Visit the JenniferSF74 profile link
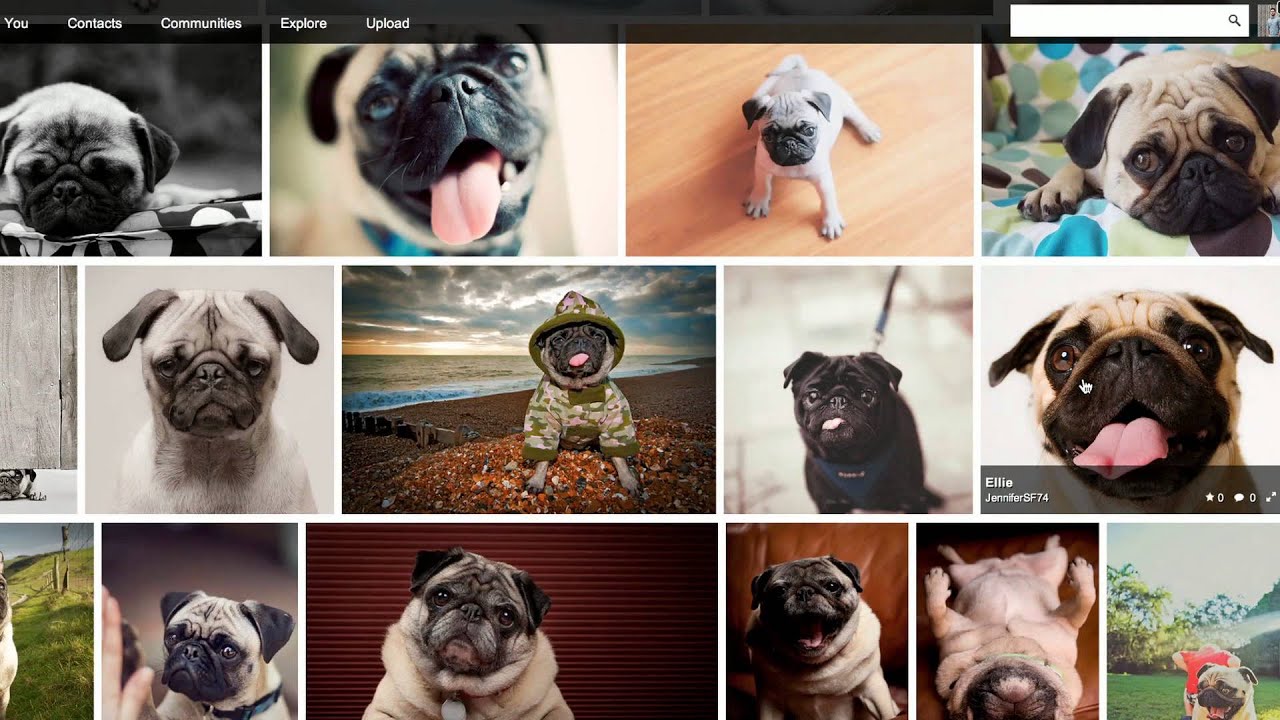The width and height of the screenshot is (1280, 720). (x=1017, y=498)
